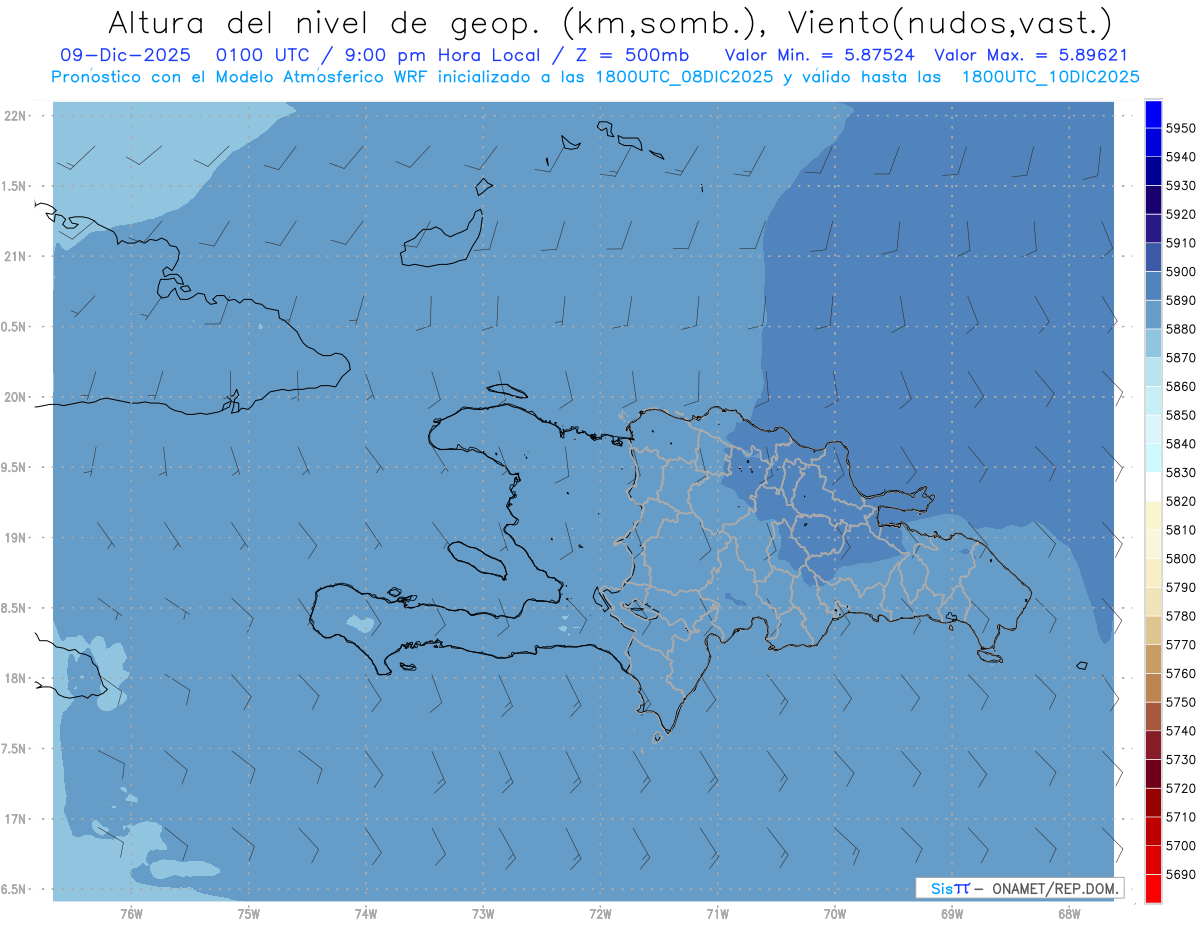This screenshot has height=927, width=1200.
Task: Click the 'SisTT - ONAMET/REP.DOM.' credit box
Action: point(1019,888)
